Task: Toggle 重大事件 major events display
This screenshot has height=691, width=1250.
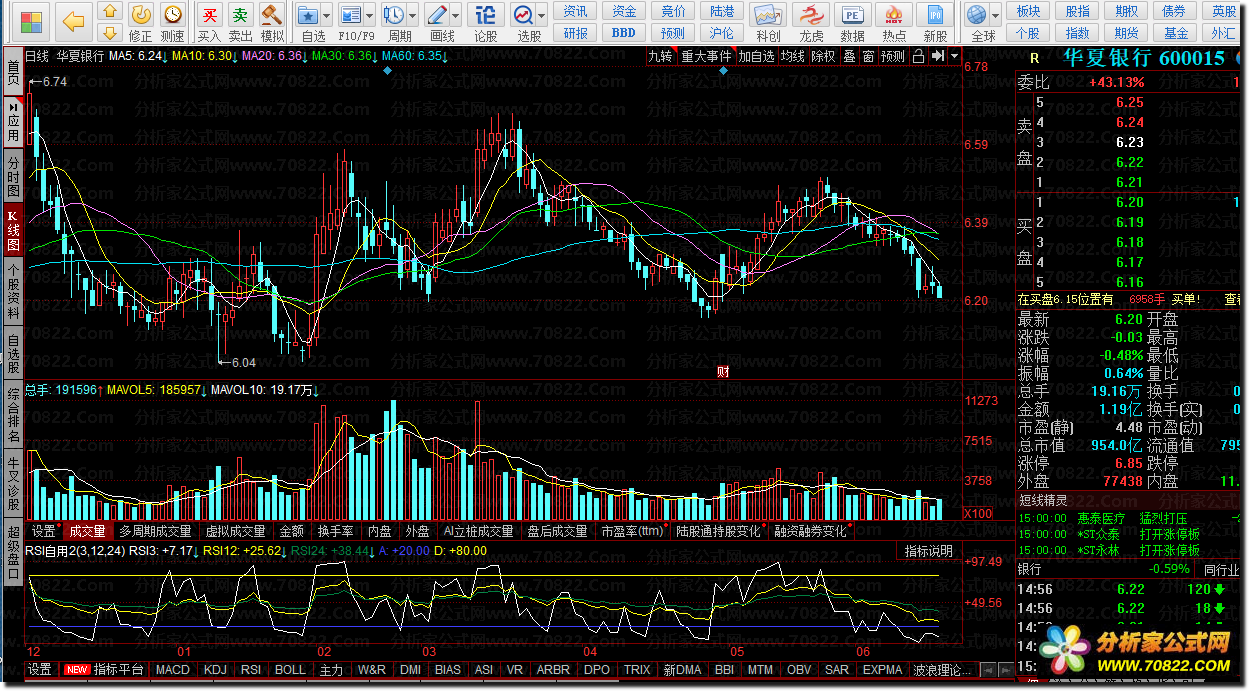Action: coord(706,57)
